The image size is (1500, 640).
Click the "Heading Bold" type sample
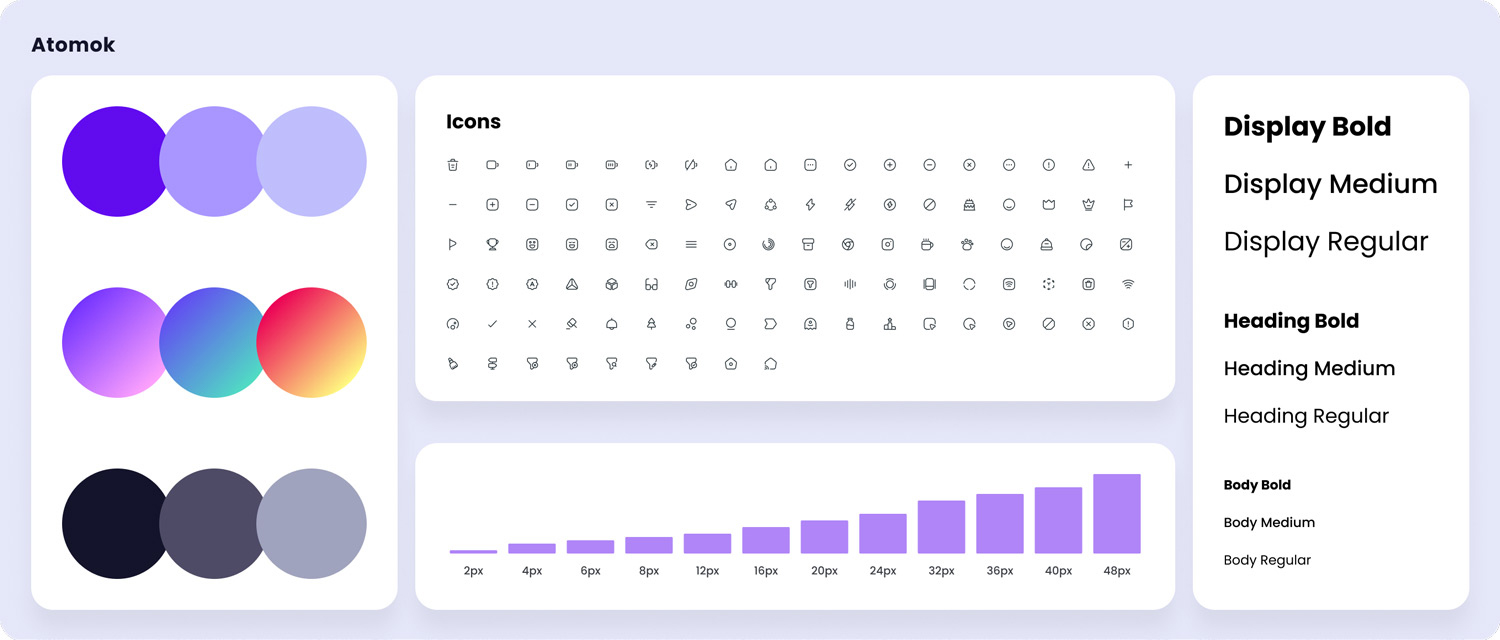[1291, 321]
